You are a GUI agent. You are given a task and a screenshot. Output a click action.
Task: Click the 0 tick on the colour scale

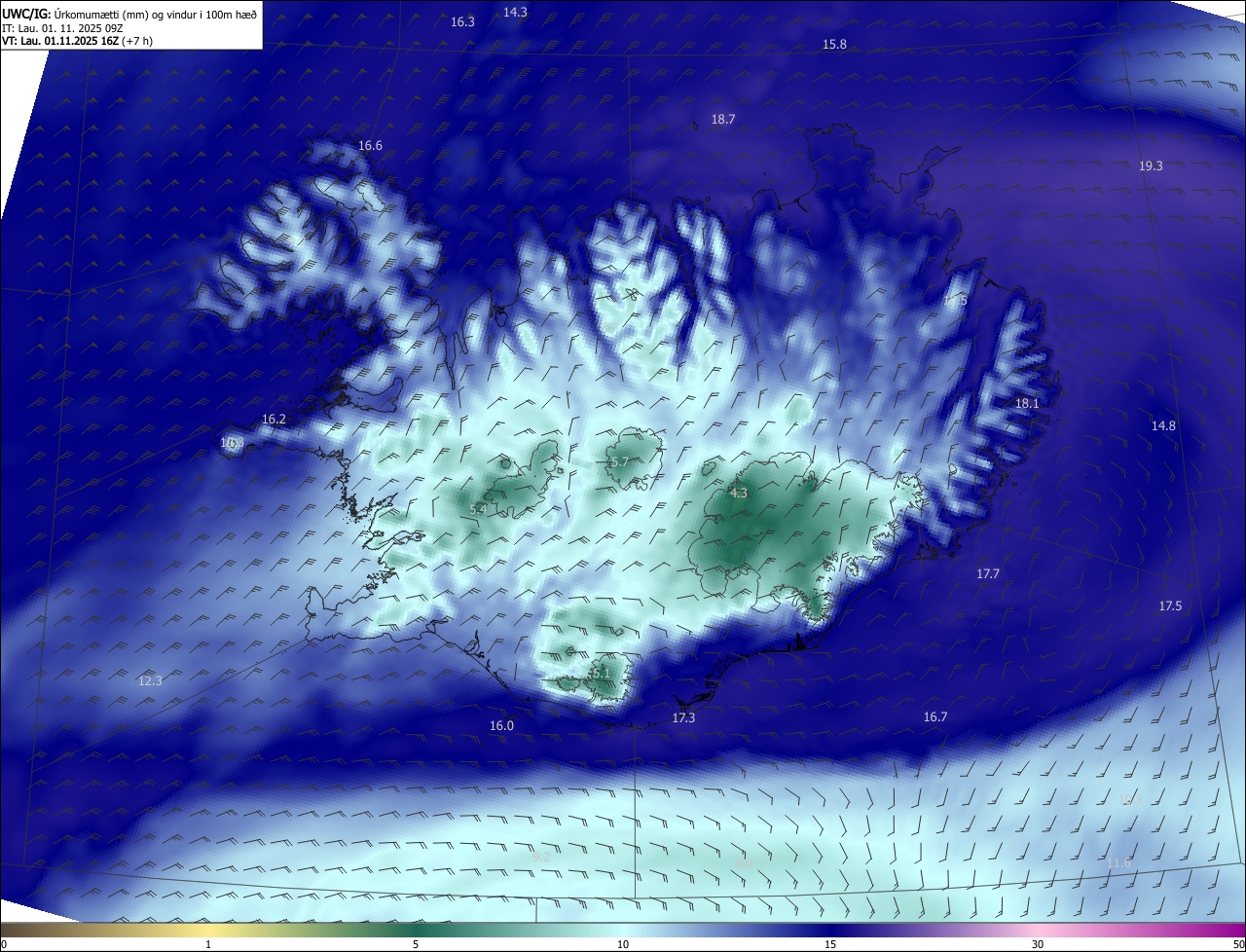click(4, 945)
